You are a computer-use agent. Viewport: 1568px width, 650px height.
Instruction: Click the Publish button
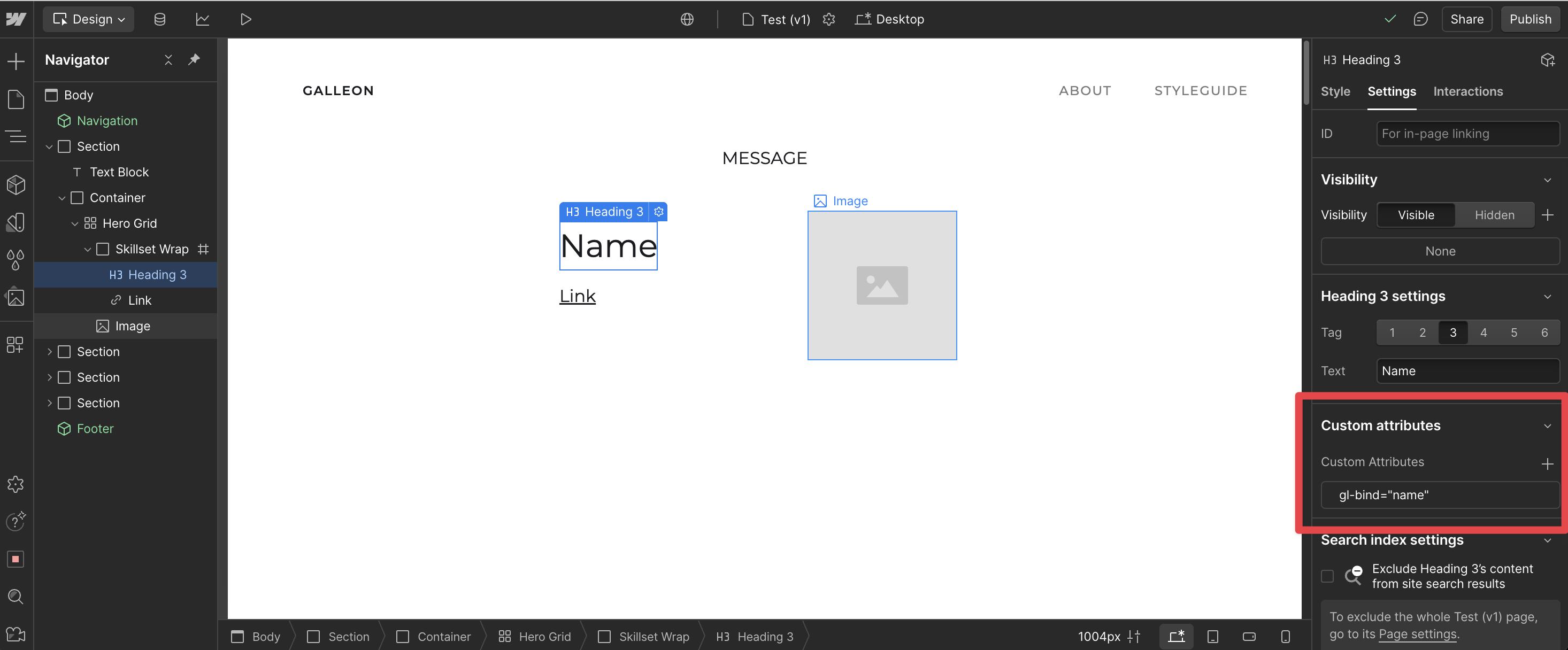tap(1529, 19)
